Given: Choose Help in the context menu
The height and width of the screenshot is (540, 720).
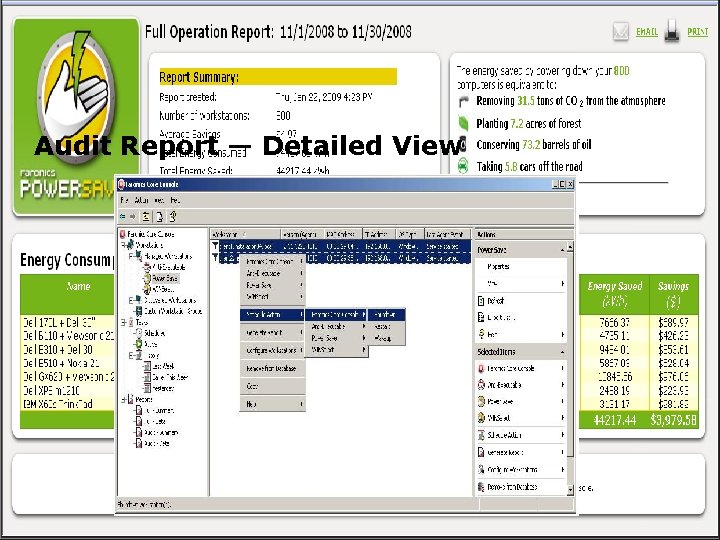Looking at the screenshot, I should (273, 404).
